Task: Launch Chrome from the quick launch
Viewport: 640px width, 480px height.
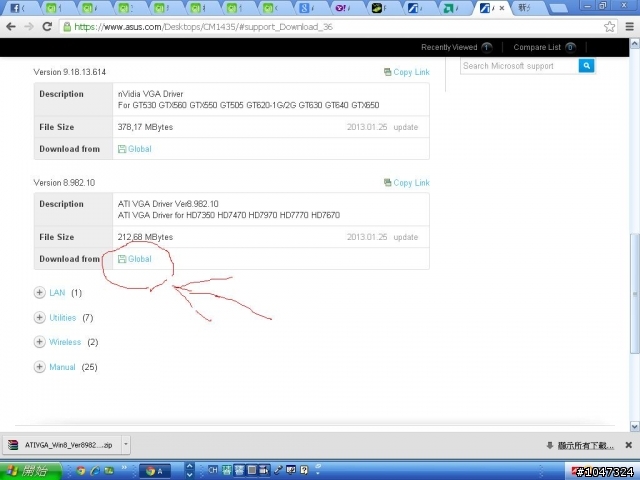Action: pos(81,471)
